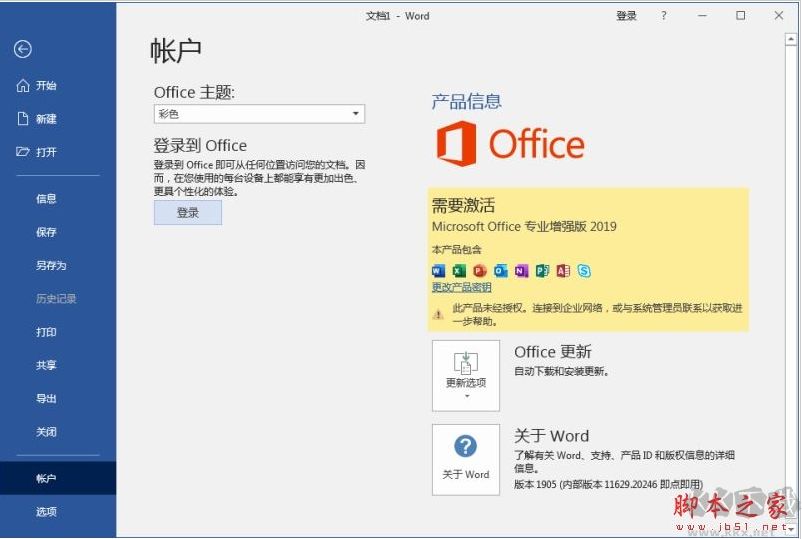Click the home icon next to 开始
Screen dimensions: 802x539
pyautogui.click(x=23, y=85)
